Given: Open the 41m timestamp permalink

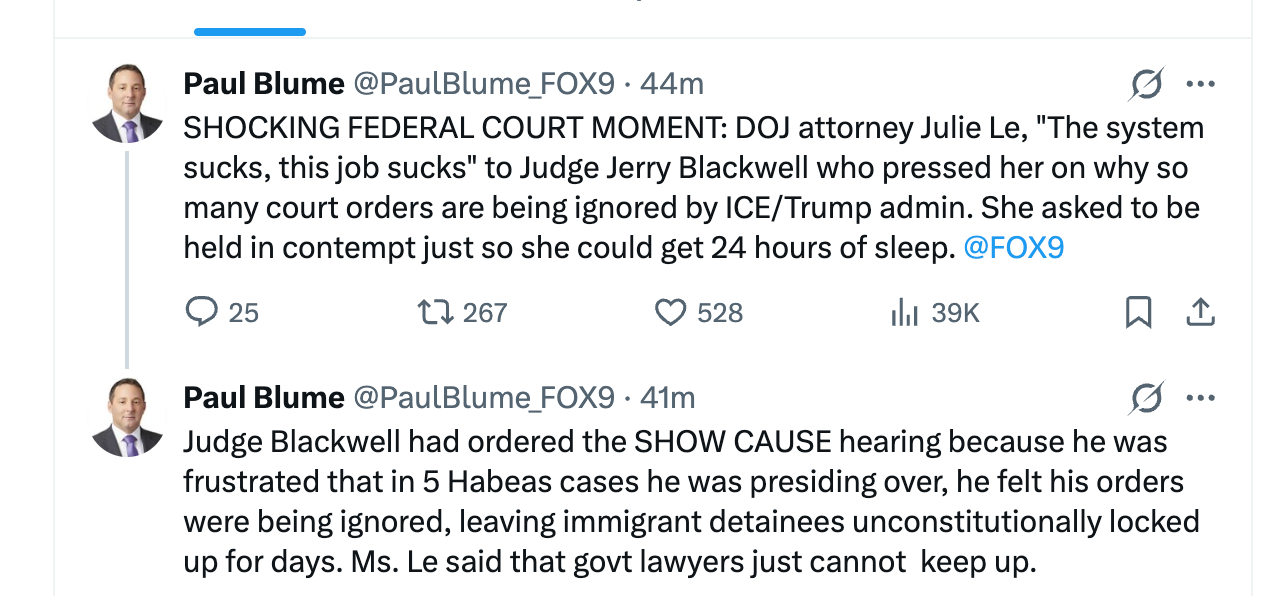Looking at the screenshot, I should pyautogui.click(x=667, y=398).
